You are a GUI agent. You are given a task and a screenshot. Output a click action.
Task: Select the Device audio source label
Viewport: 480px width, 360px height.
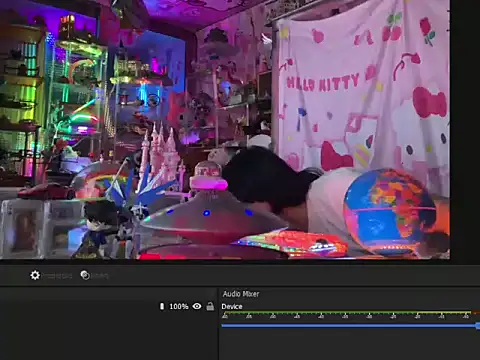click(x=232, y=306)
